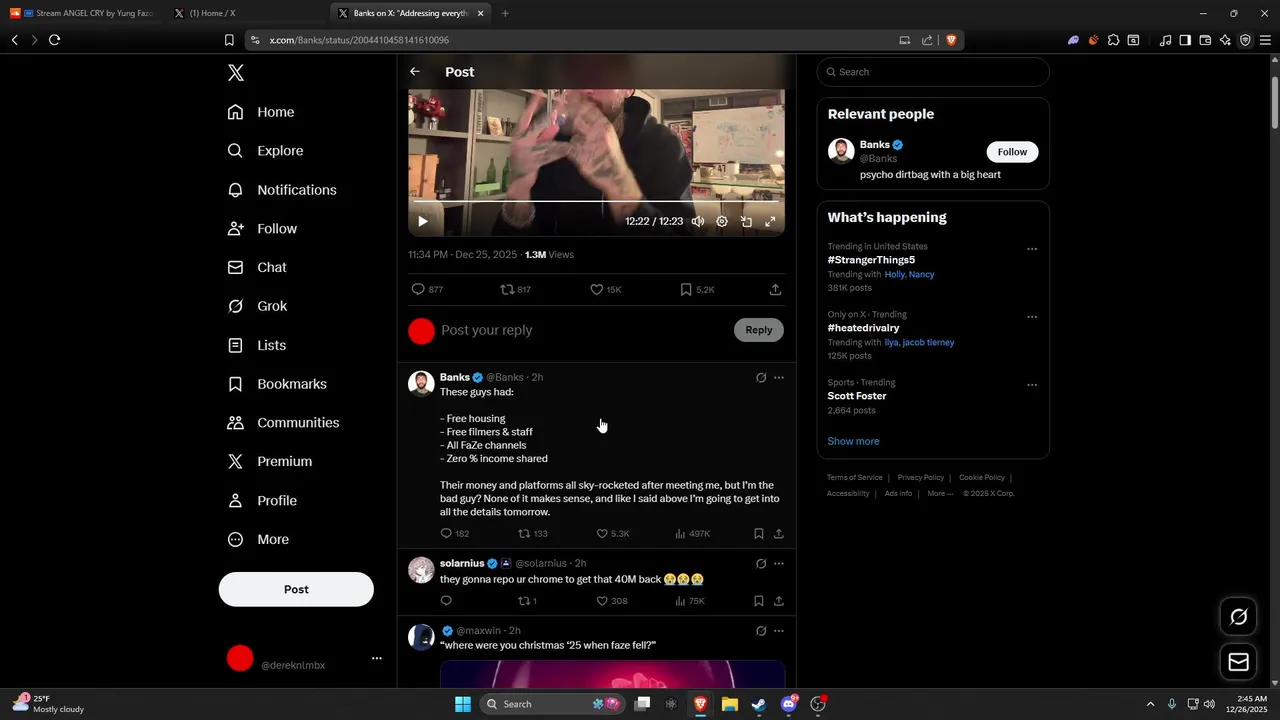Open Grok in the sidebar
1280x720 pixels.
pos(257,306)
